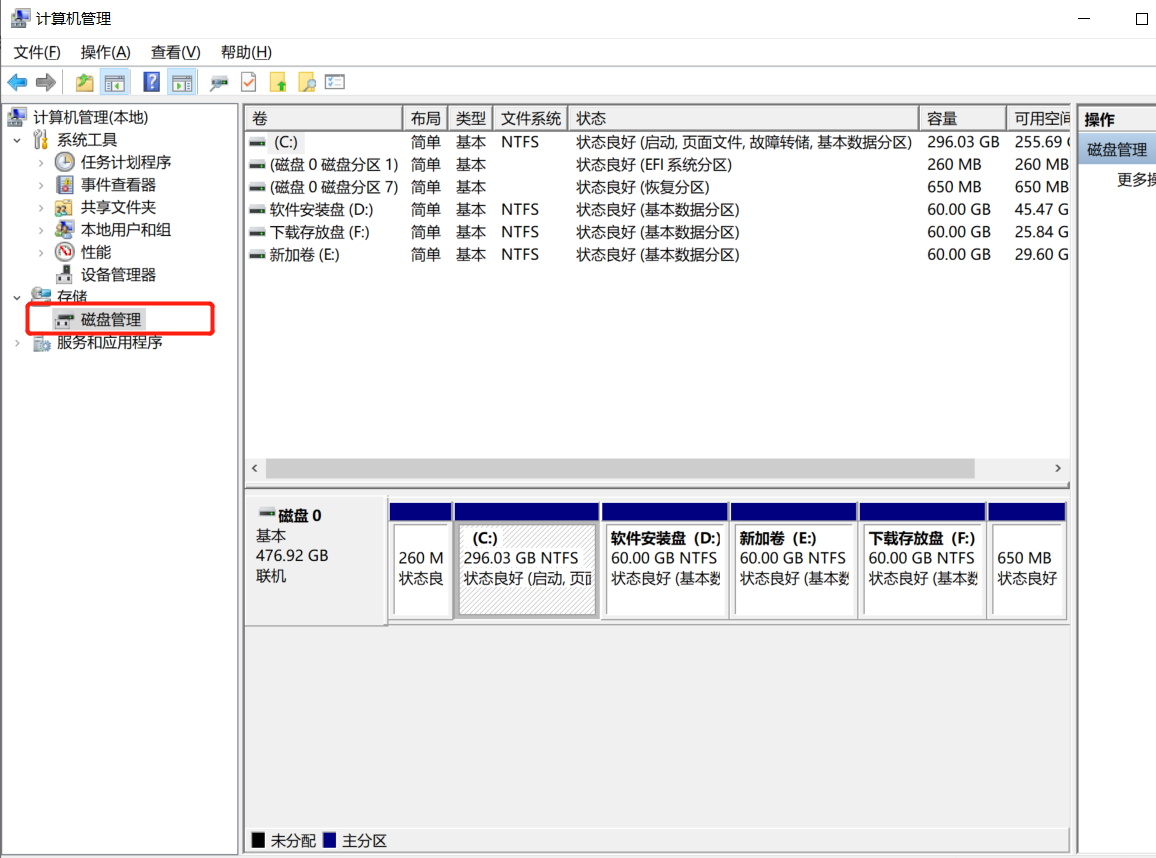
Task: Click the yellow note with green arrow icon
Action: coord(278,83)
